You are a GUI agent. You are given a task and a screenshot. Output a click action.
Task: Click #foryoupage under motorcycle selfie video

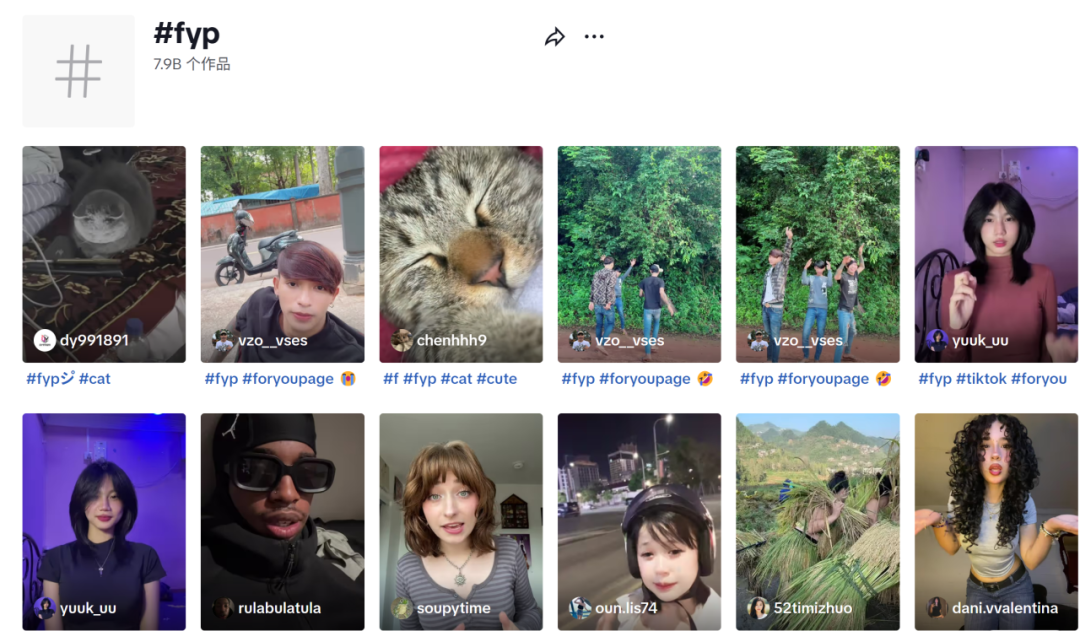(287, 378)
